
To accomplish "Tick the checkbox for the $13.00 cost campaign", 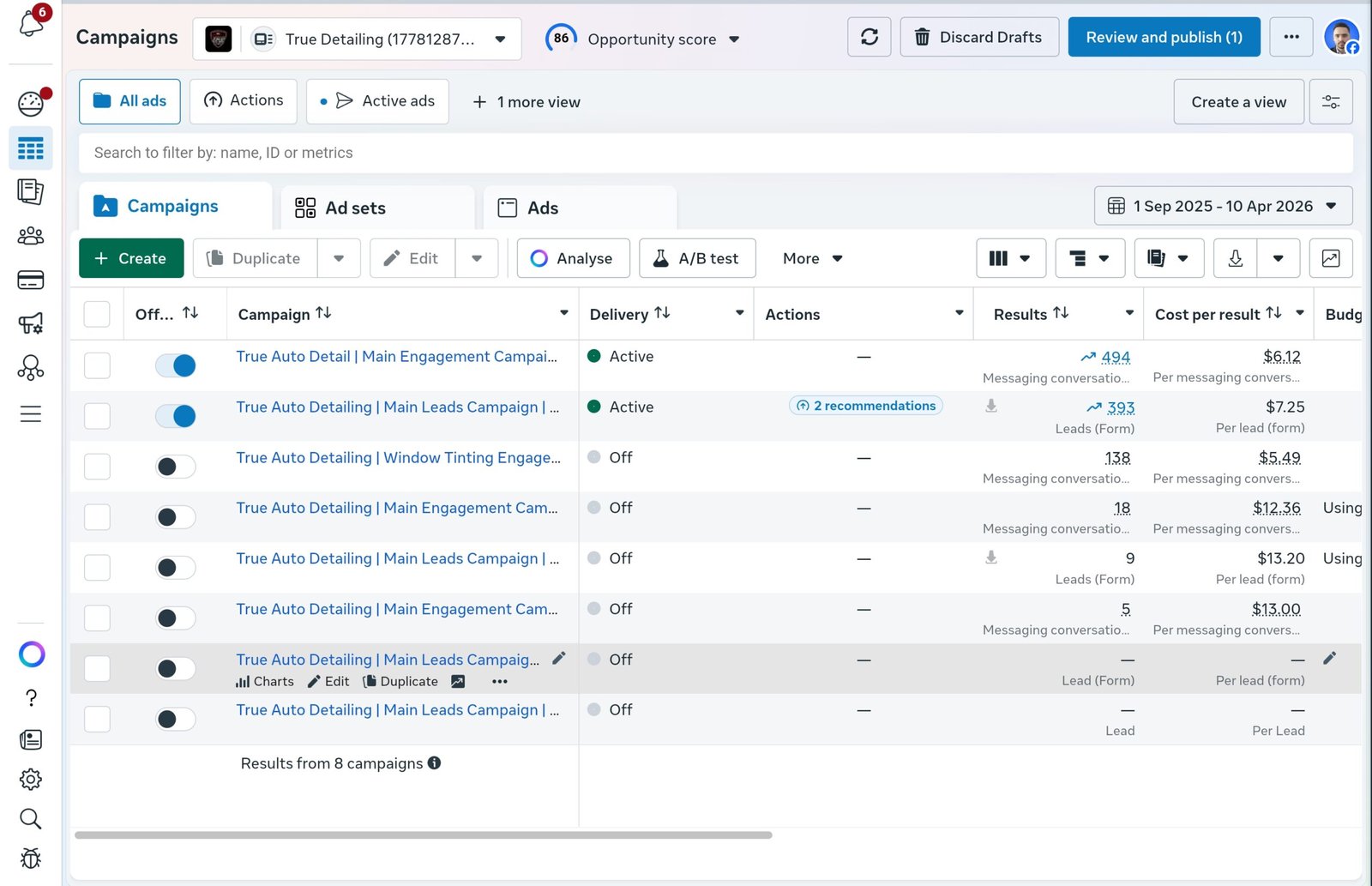I will [x=97, y=618].
